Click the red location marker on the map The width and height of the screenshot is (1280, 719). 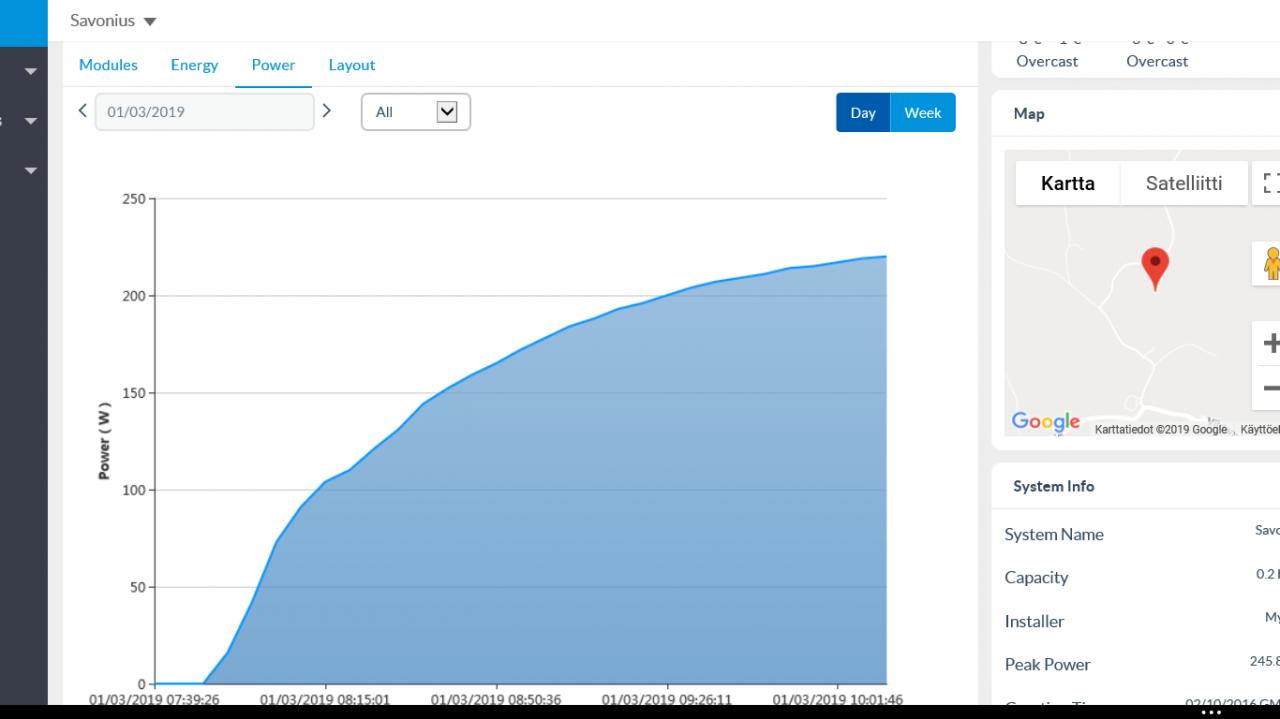(1155, 269)
